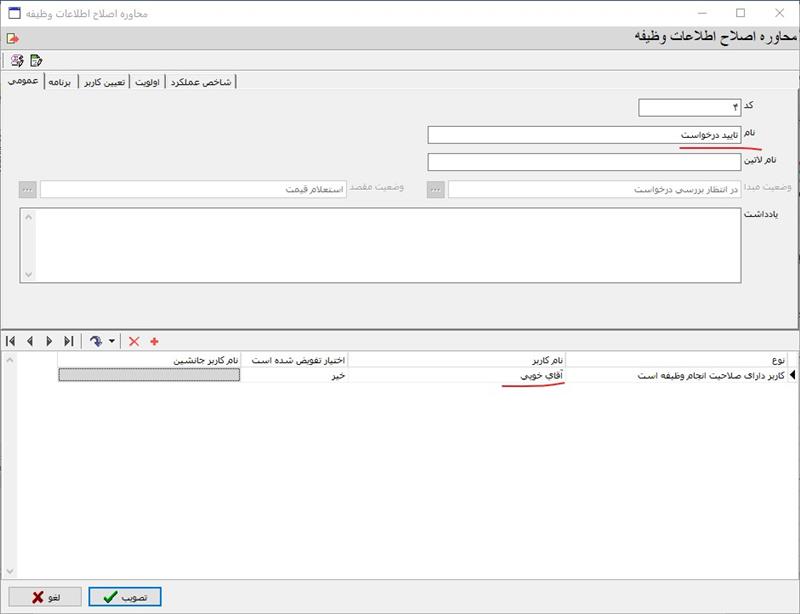Click inside the نام لاتین input field
800x614 pixels.
coord(584,162)
